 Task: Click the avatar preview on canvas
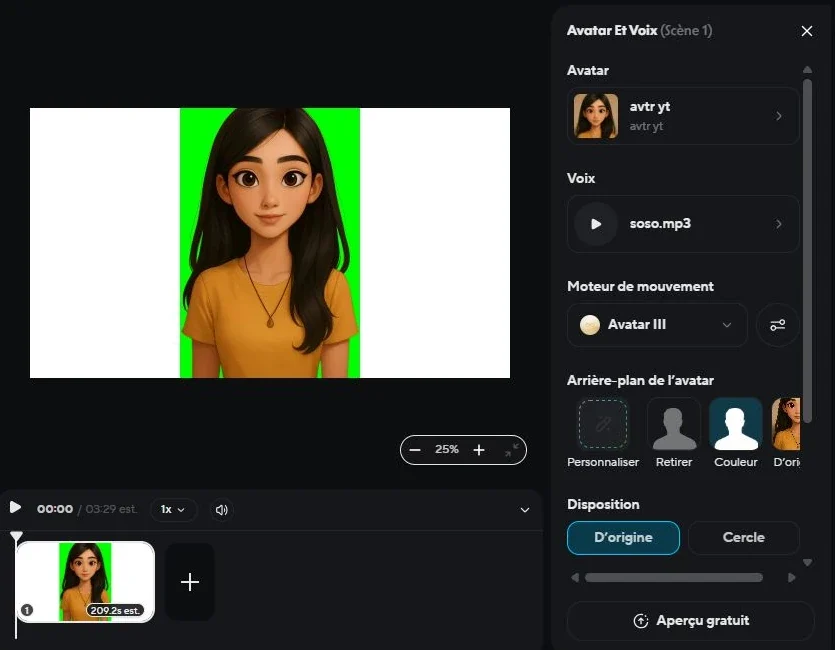270,243
